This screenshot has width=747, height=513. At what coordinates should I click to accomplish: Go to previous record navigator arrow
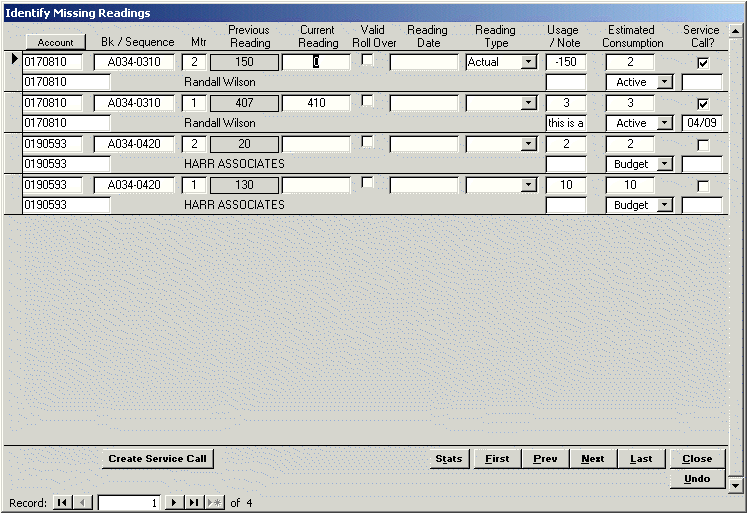[82, 503]
